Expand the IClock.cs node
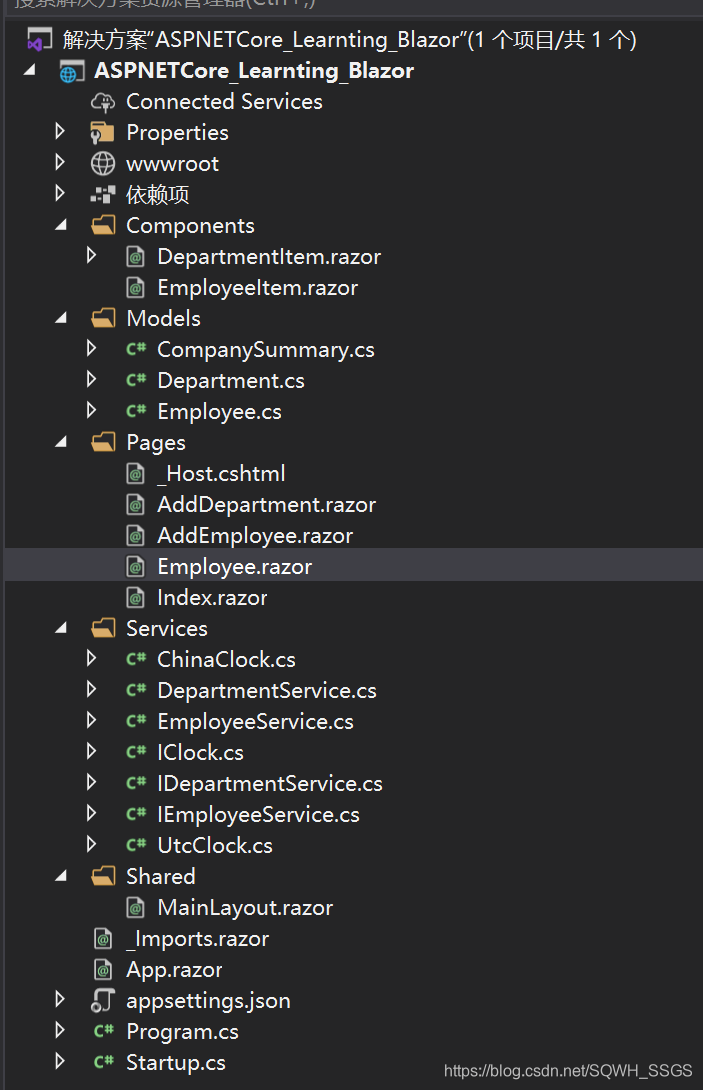This screenshot has height=1090, width=703. tap(91, 751)
